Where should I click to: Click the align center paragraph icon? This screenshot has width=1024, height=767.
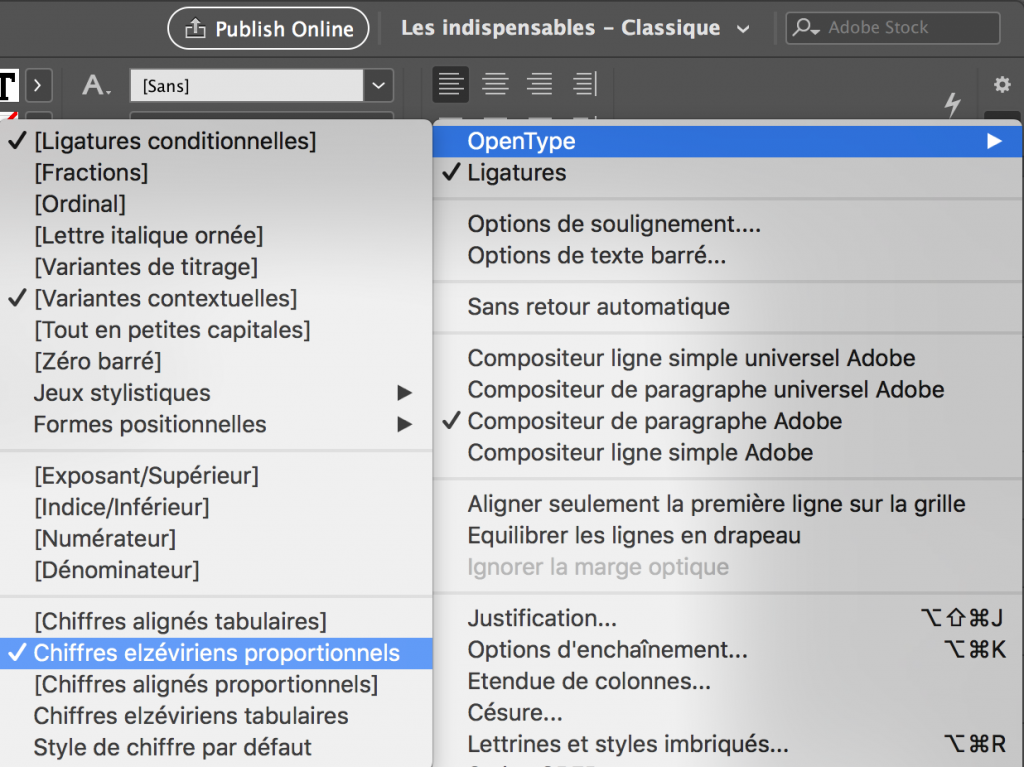[x=495, y=84]
